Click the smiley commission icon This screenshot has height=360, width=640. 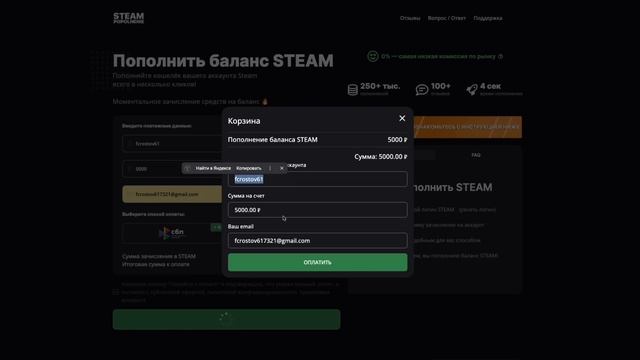[373, 56]
